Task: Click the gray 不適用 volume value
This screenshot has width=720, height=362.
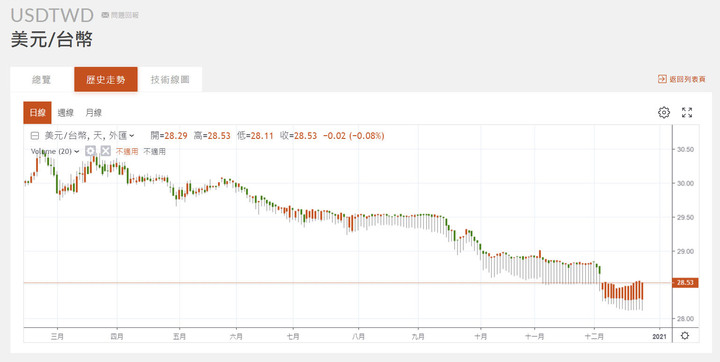Action: (154, 152)
